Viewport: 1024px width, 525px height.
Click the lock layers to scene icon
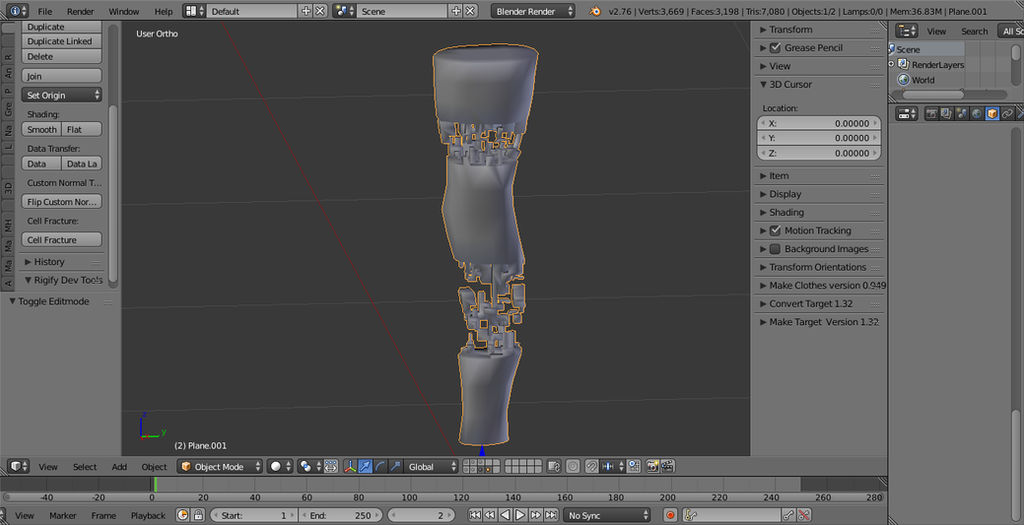point(554,467)
